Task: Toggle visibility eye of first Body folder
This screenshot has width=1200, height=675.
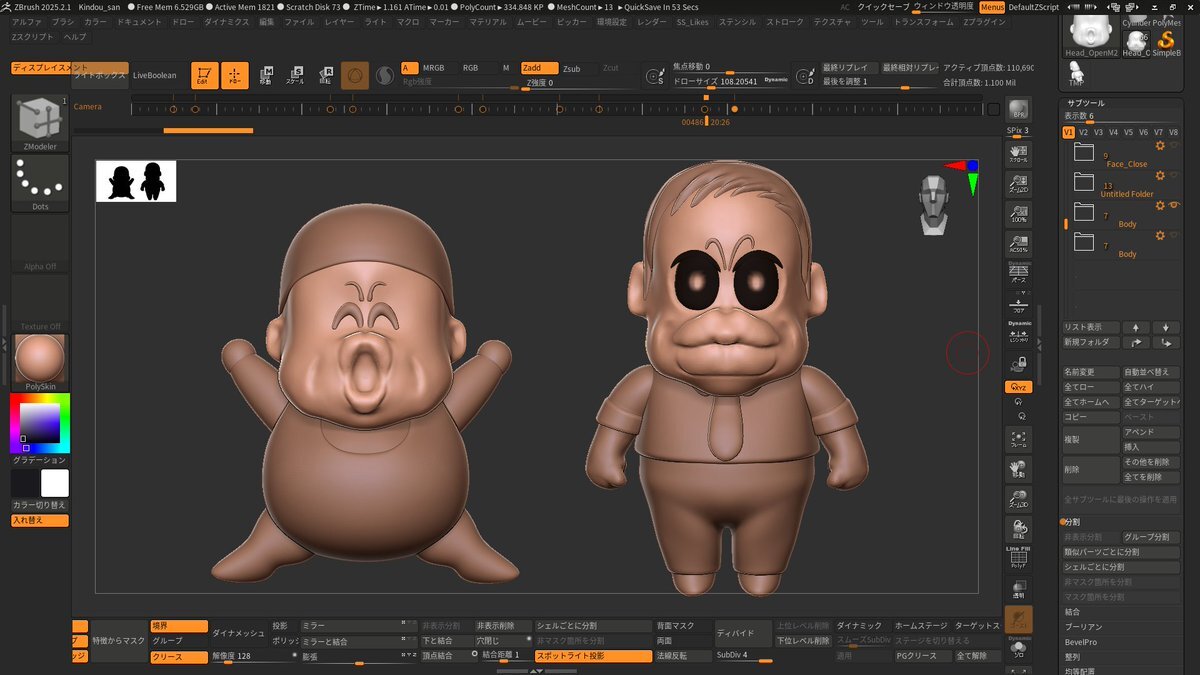Action: (1175, 205)
